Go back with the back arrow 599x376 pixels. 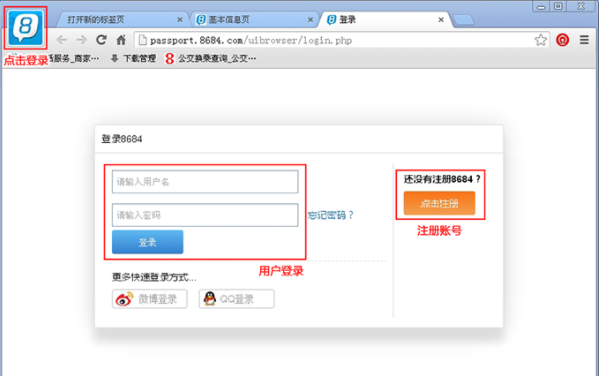coord(62,40)
